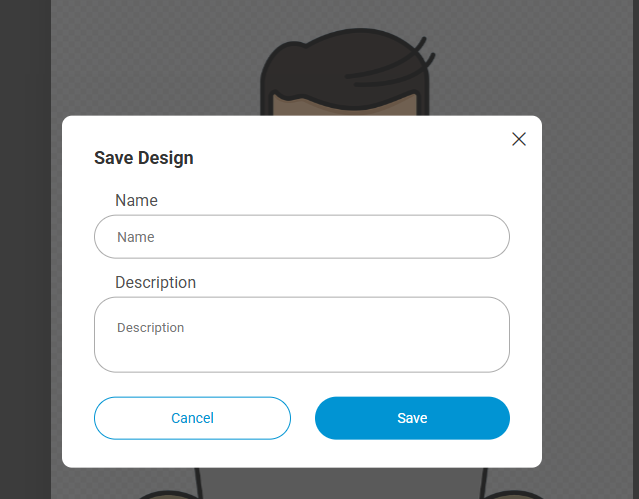The image size is (639, 499).
Task: Click the Description field label
Action: [155, 282]
